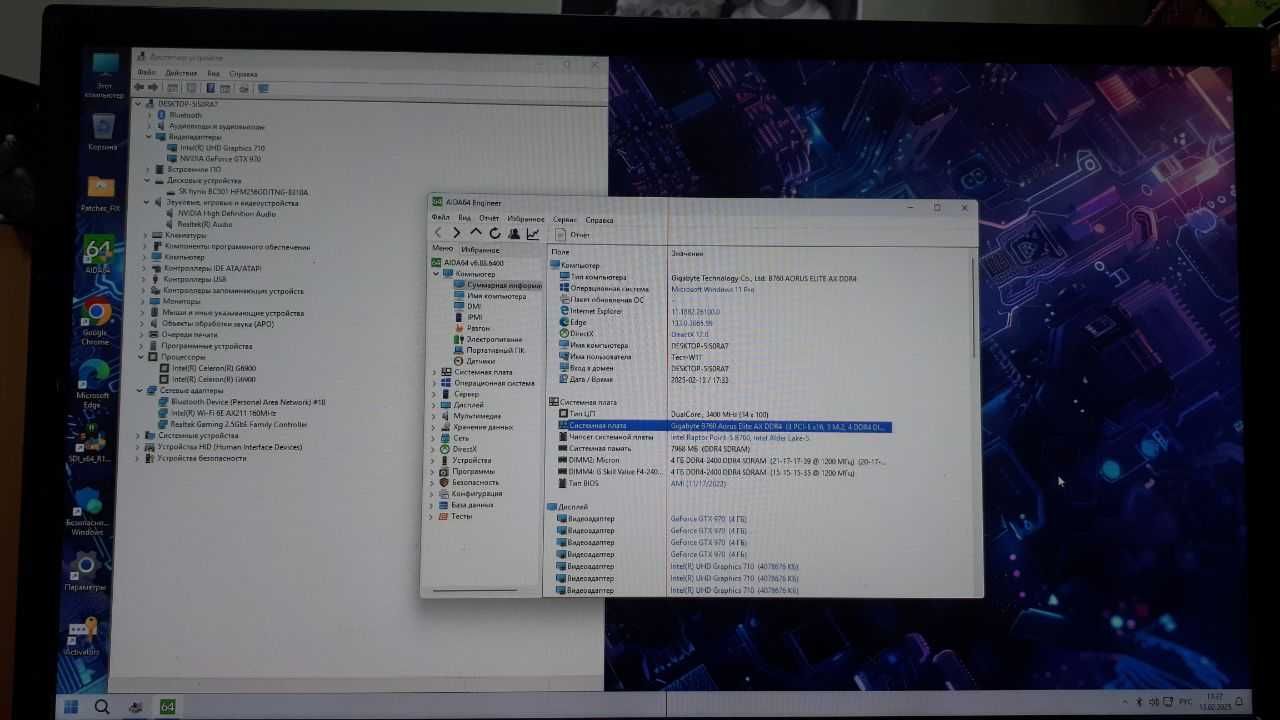Click the Конфигурация icon in AIDA64 tree
Viewport: 1280px width, 720px height.
click(x=444, y=494)
